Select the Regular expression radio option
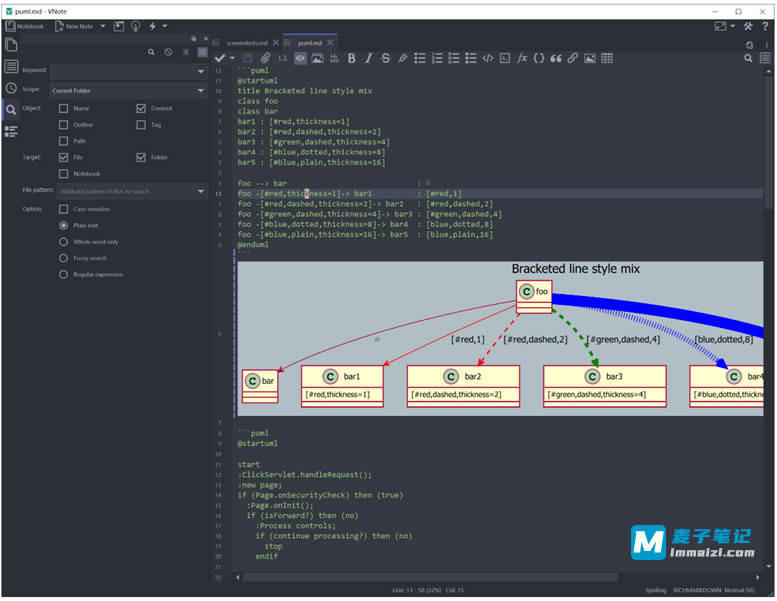The image size is (777, 601). coord(63,274)
